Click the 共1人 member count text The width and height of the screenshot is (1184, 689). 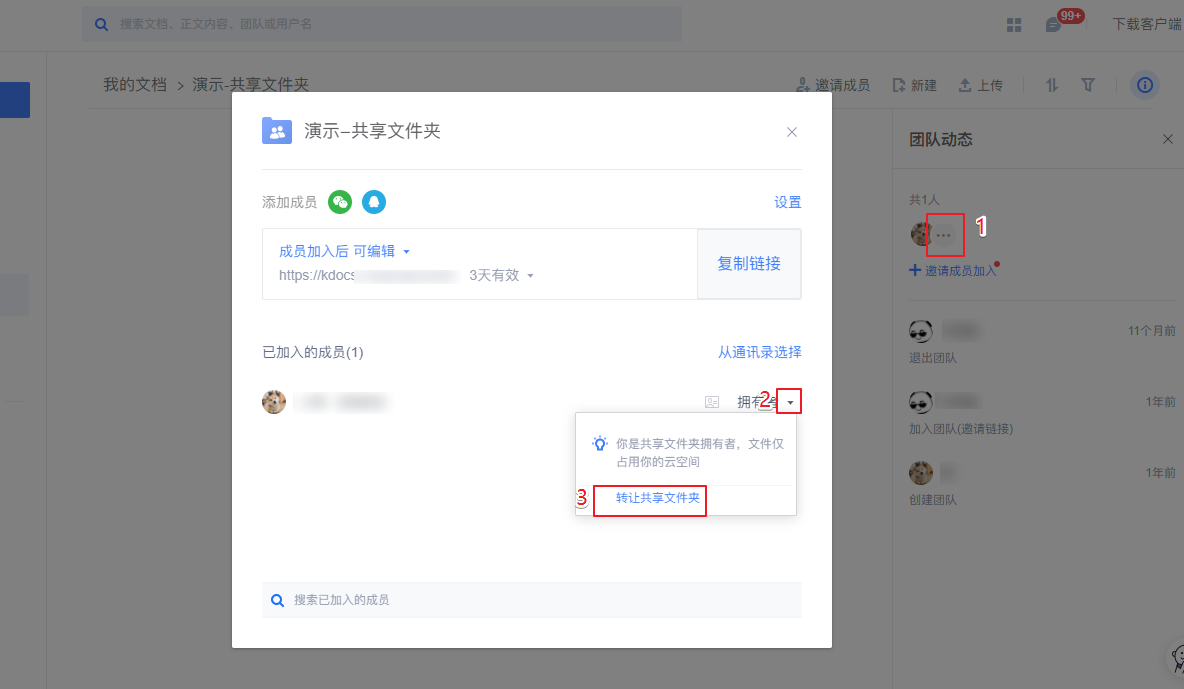pos(924,199)
